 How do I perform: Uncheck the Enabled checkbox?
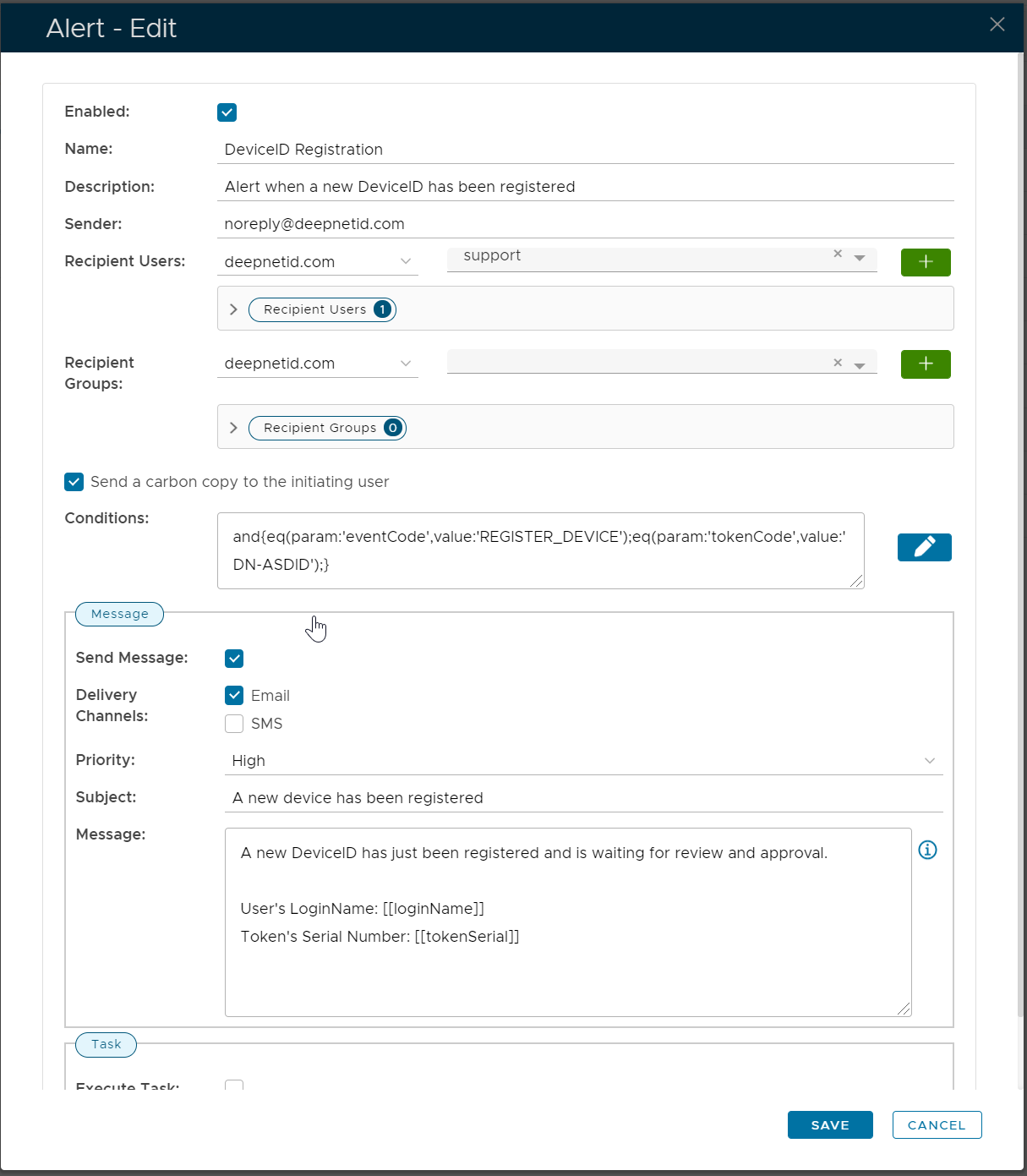click(x=227, y=112)
